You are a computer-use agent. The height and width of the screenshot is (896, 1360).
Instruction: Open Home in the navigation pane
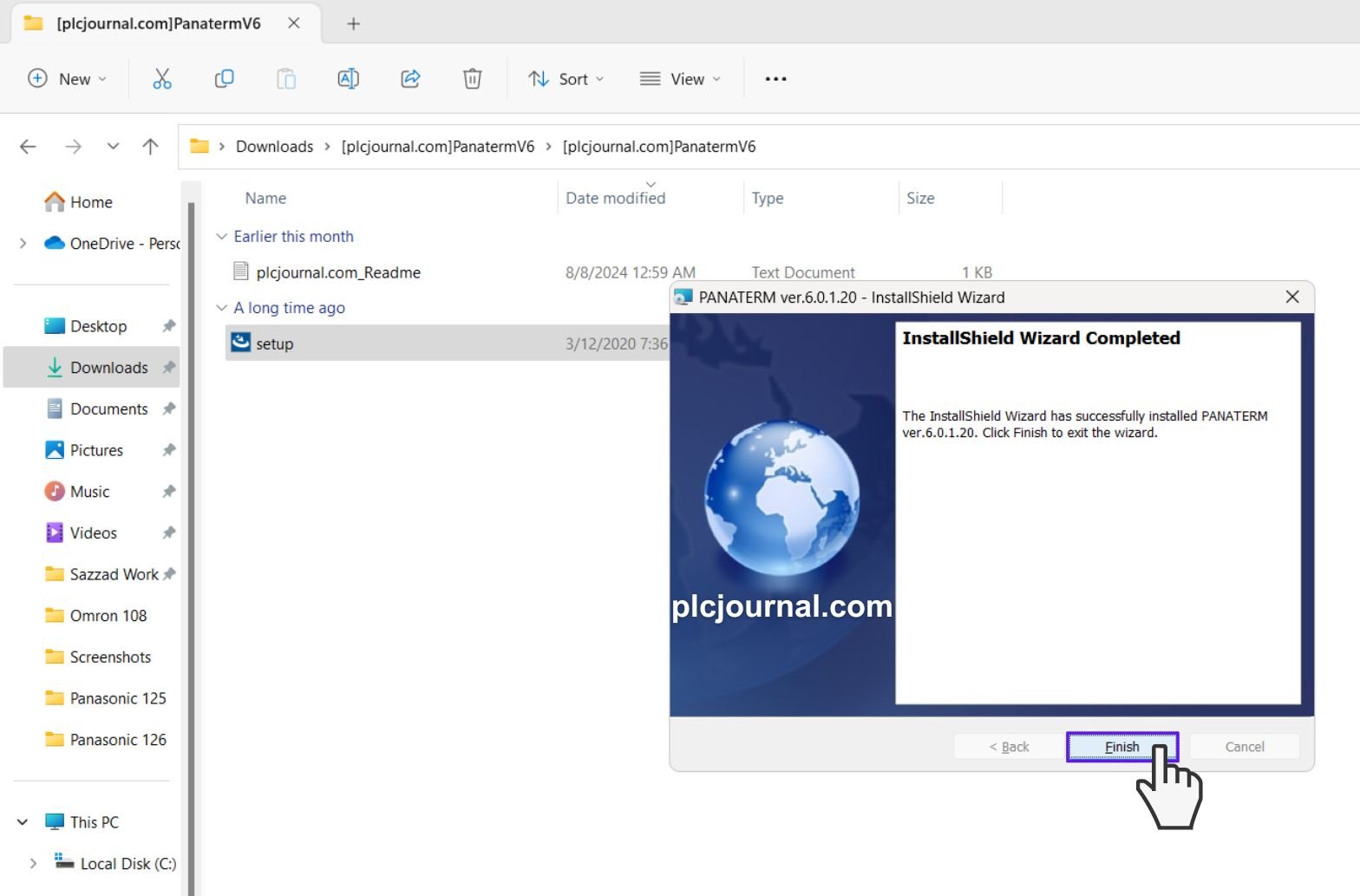[x=91, y=202]
